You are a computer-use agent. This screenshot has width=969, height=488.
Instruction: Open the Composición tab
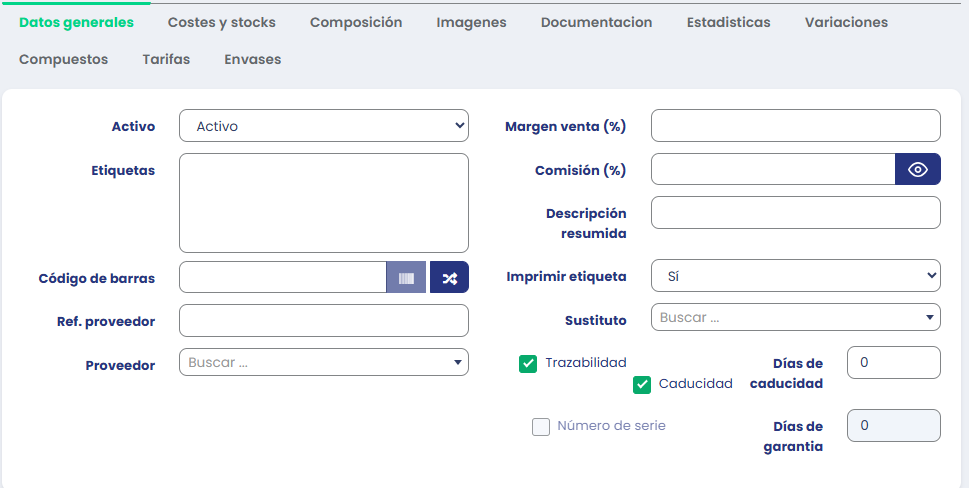point(356,22)
